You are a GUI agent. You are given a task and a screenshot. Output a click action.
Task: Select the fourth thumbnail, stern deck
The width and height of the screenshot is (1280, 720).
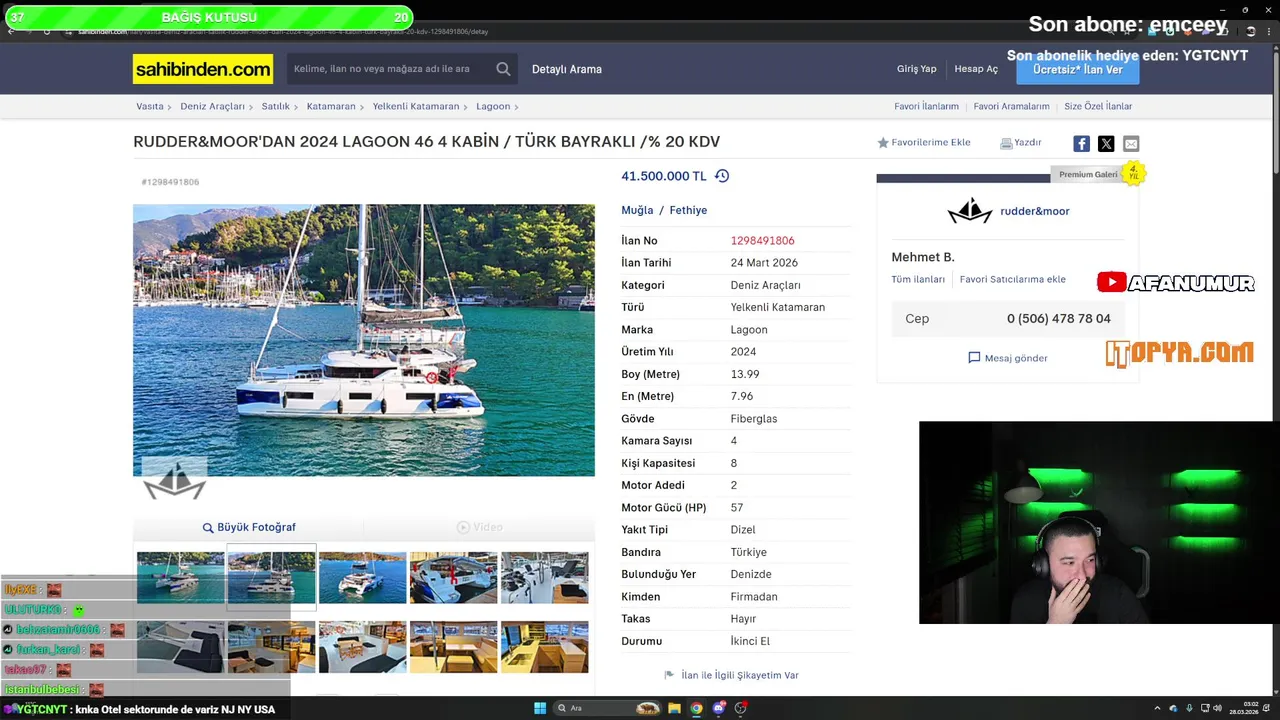coord(453,577)
